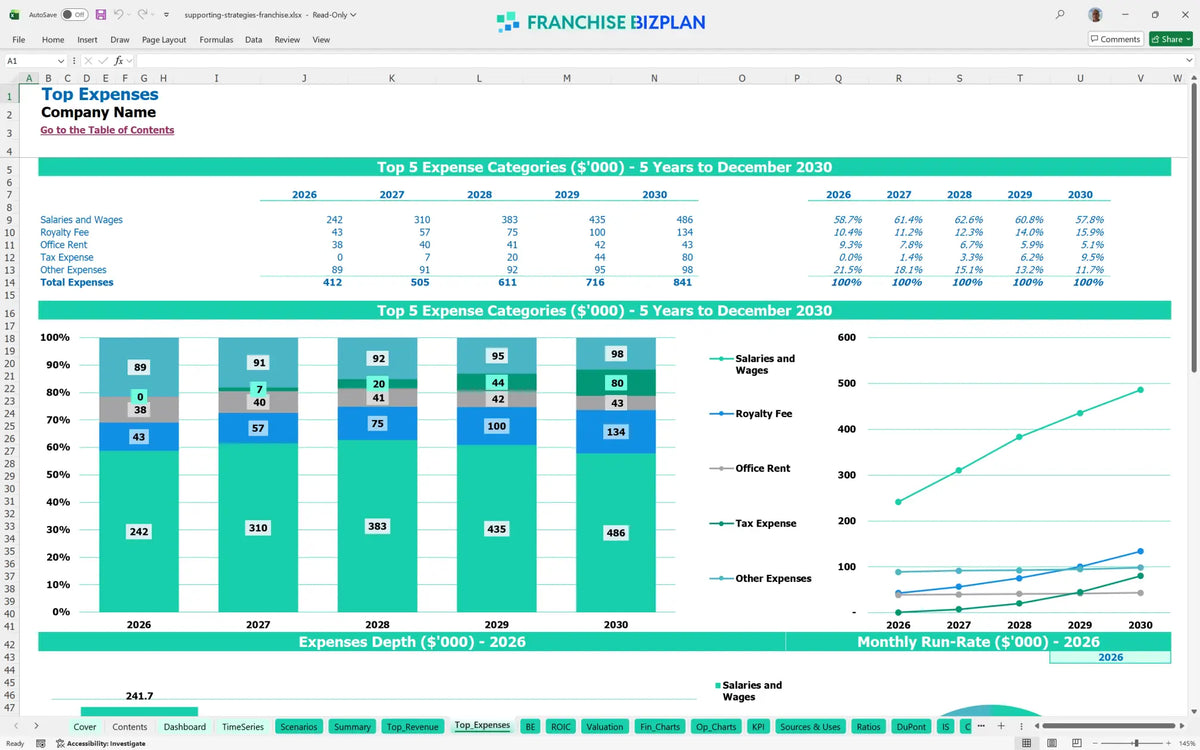Image resolution: width=1200 pixels, height=750 pixels.
Task: Click the zoom out minus button
Action: point(1097,743)
